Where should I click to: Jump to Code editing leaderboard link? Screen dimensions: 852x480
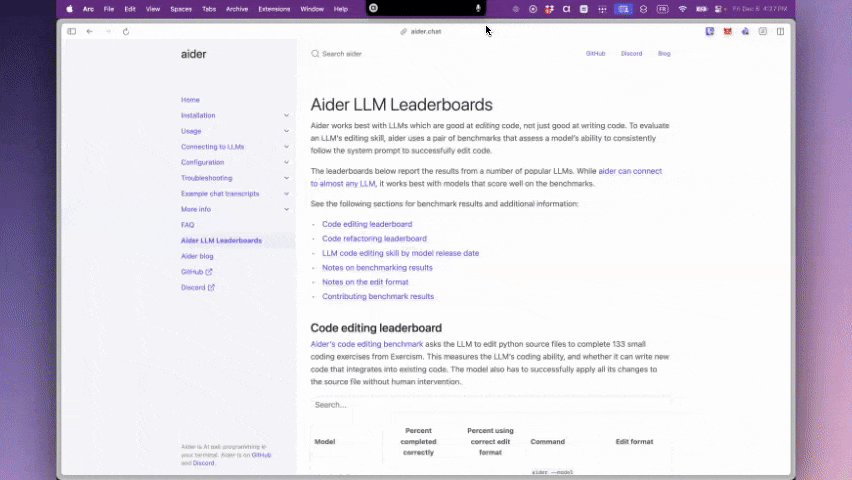[x=367, y=224]
